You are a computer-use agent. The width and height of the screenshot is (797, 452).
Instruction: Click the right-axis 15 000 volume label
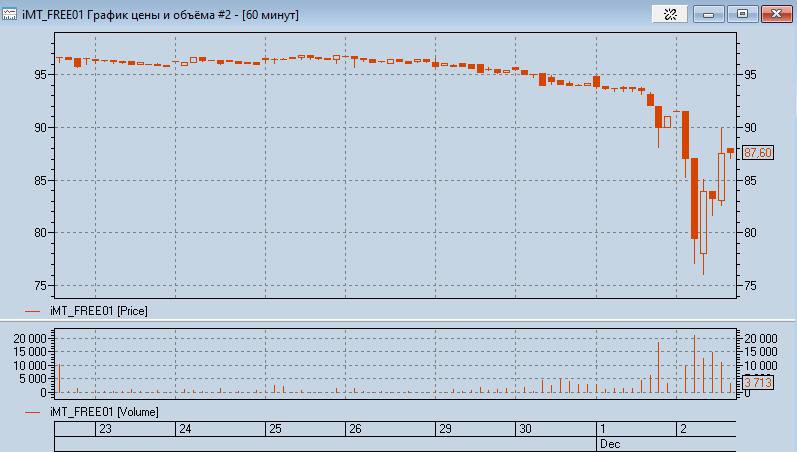coord(760,352)
